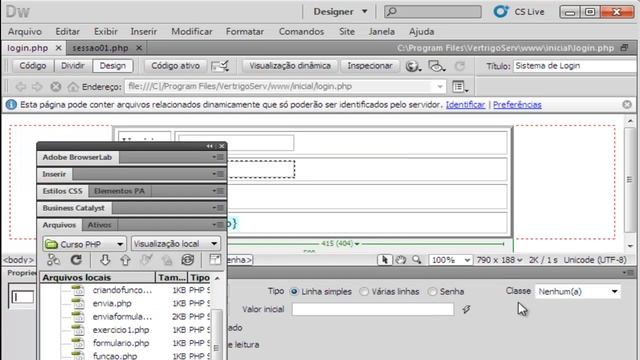Click the document restore icon near path
Viewport: 640px width, 360px height.
(x=624, y=48)
